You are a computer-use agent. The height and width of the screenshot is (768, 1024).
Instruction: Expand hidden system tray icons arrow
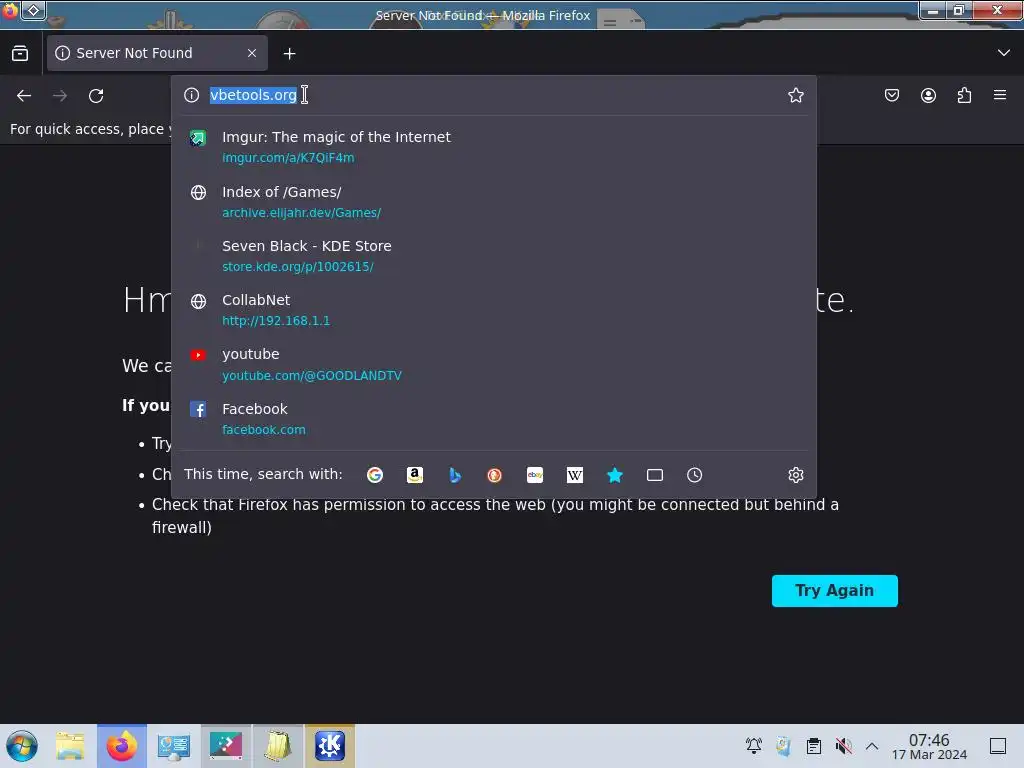pyautogui.click(x=872, y=746)
